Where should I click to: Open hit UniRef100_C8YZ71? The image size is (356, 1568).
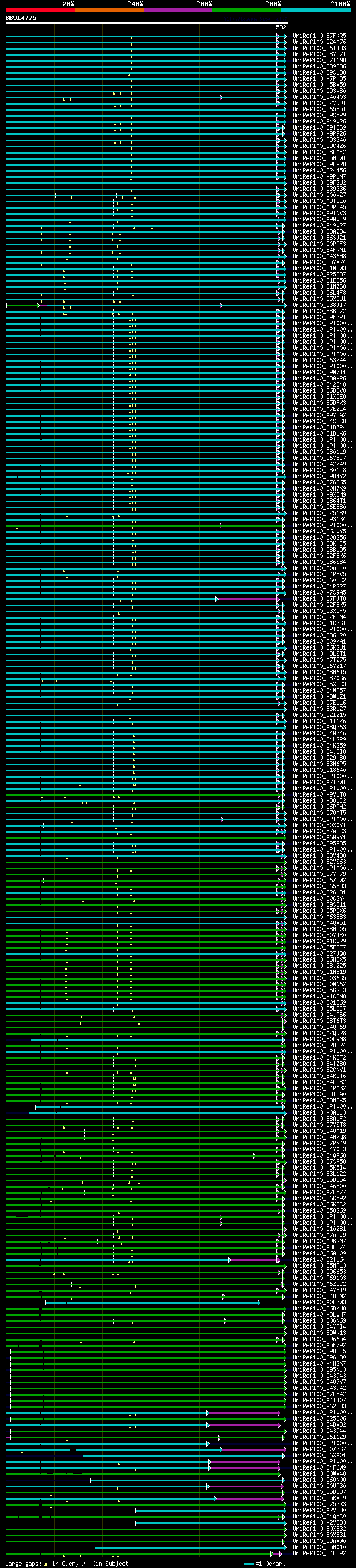point(319,54)
